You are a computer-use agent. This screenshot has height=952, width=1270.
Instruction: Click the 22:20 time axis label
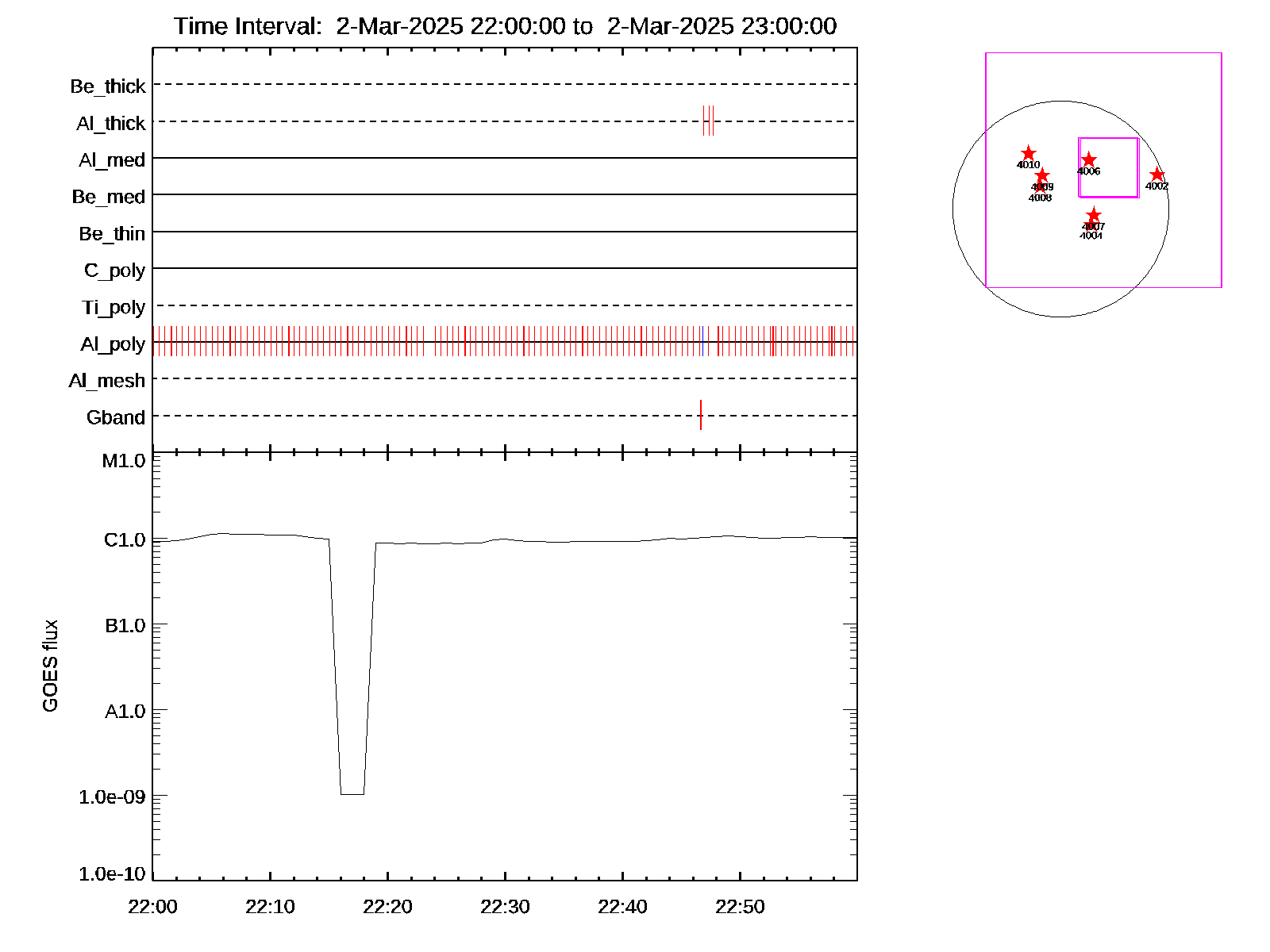[x=387, y=907]
